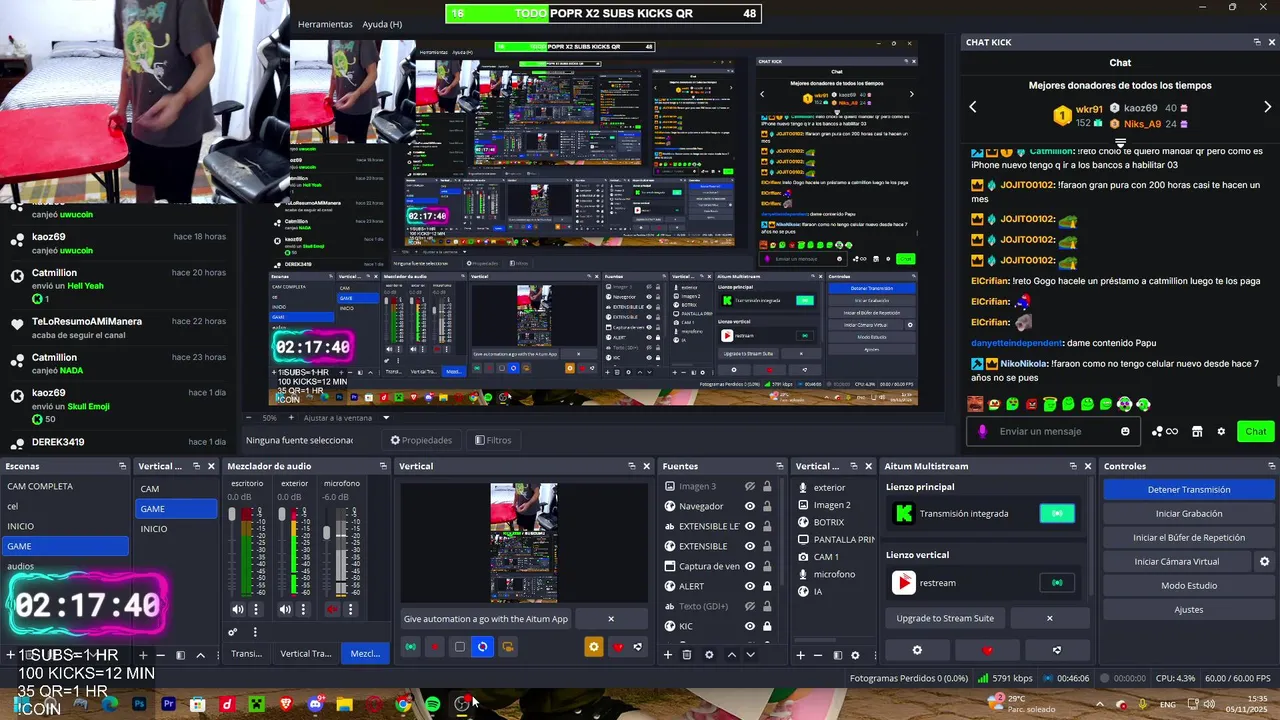1280x720 pixels.
Task: Adjust the escritorio volume fader
Action: click(232, 514)
